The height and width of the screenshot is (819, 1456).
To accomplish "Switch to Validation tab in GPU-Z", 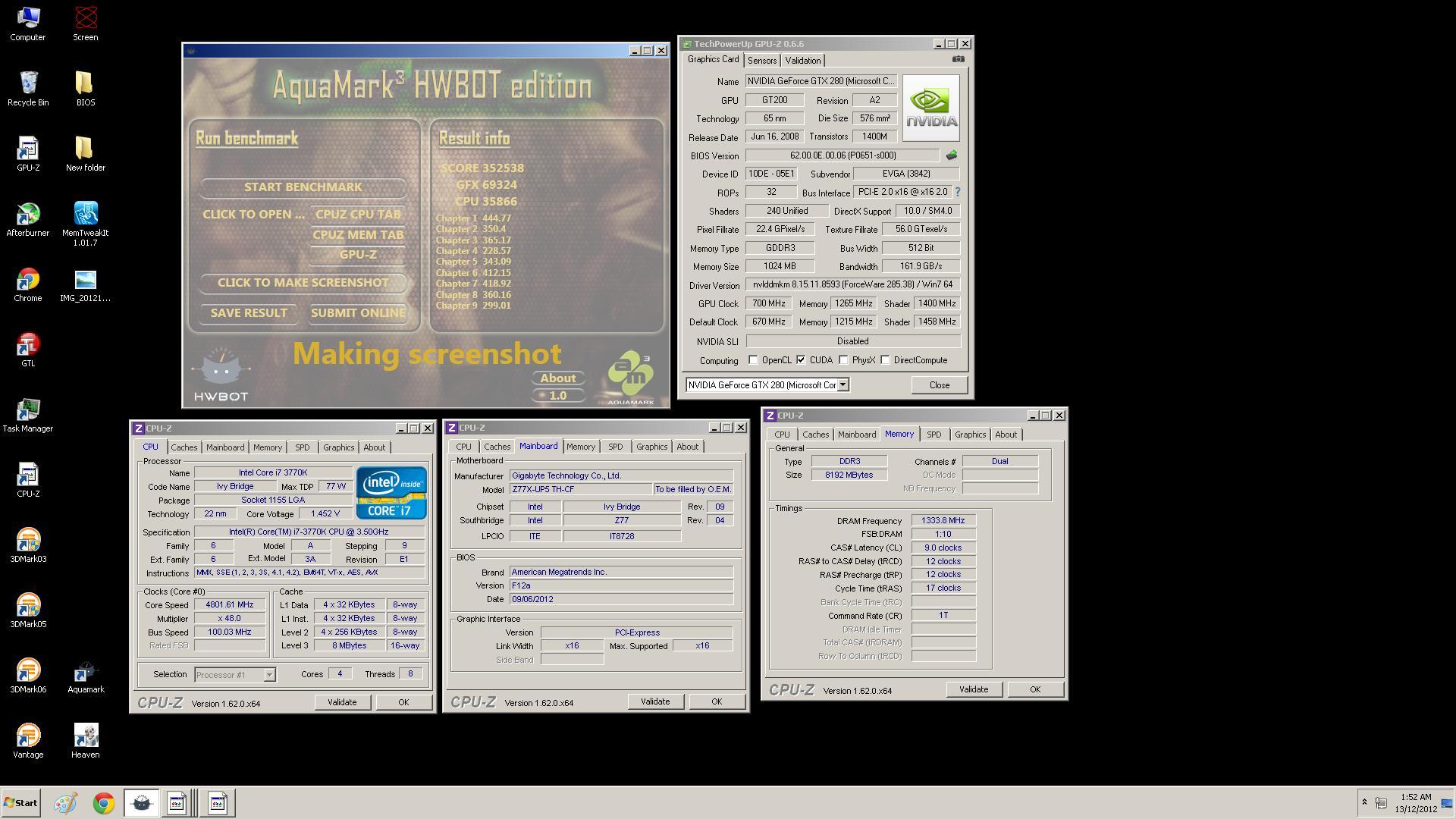I will [803, 61].
